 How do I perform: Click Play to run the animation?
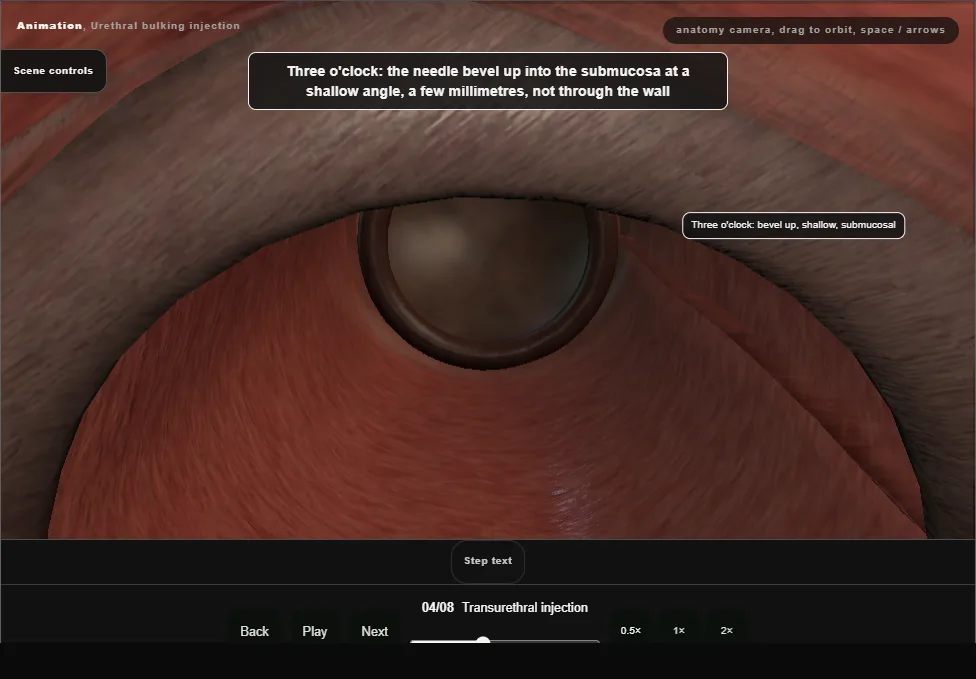315,631
